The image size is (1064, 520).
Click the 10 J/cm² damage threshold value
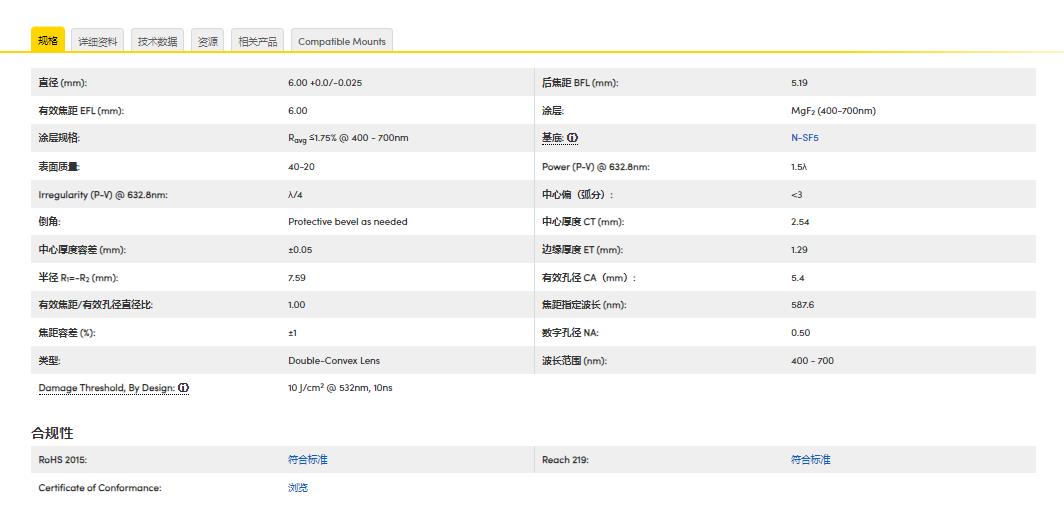pos(340,388)
